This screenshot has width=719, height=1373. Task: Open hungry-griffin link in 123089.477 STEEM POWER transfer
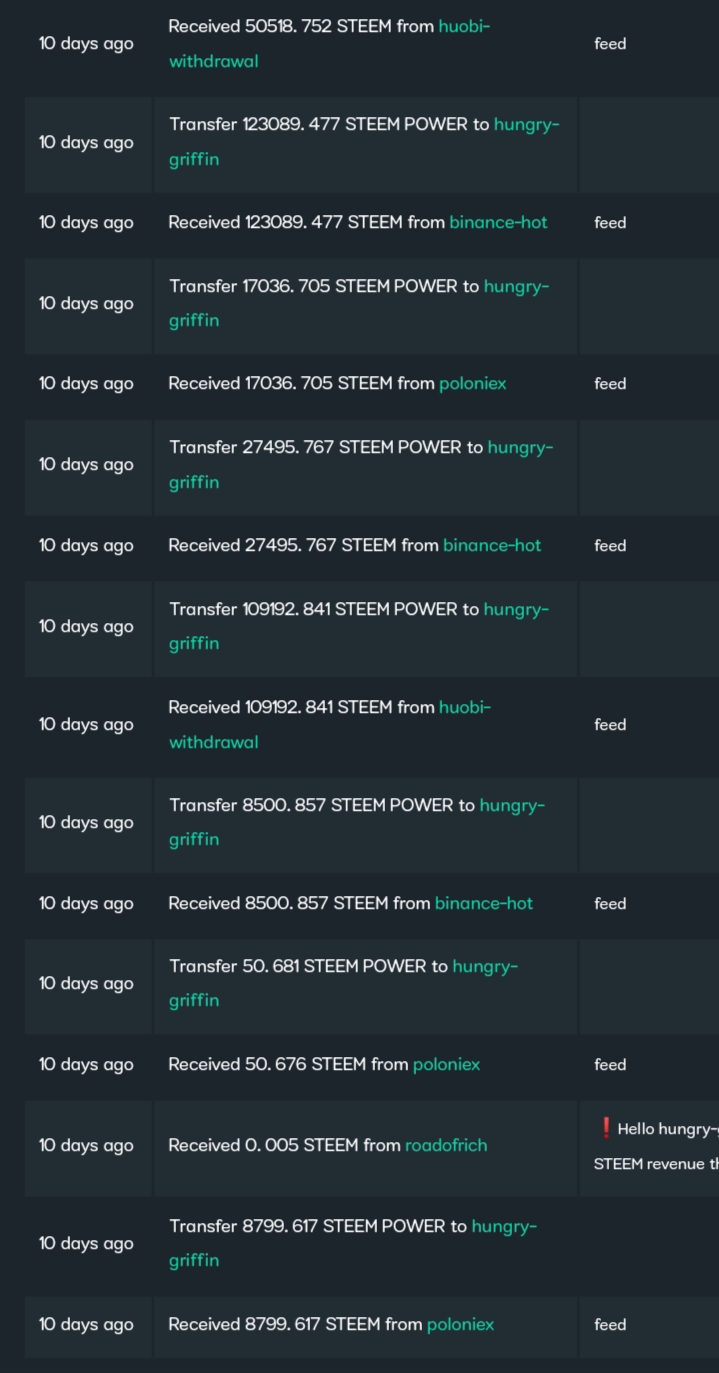364,141
